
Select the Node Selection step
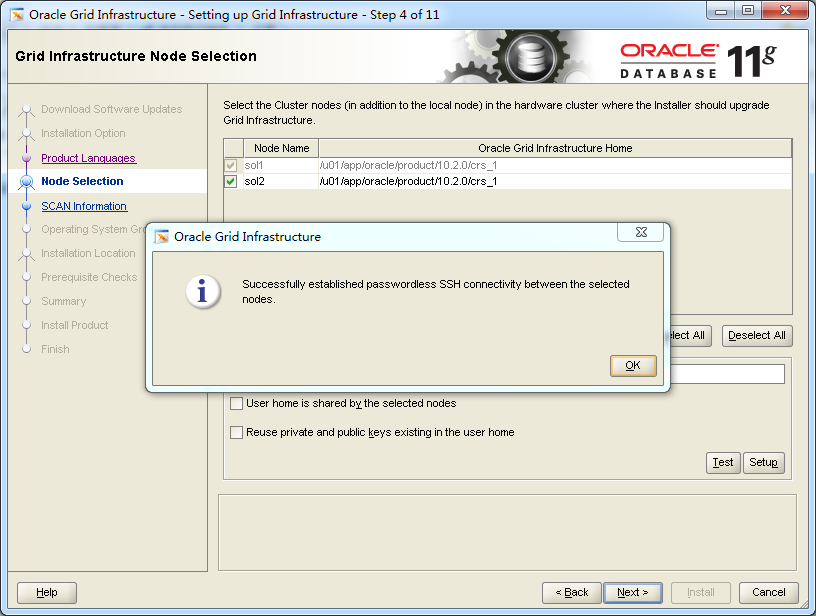(x=82, y=181)
